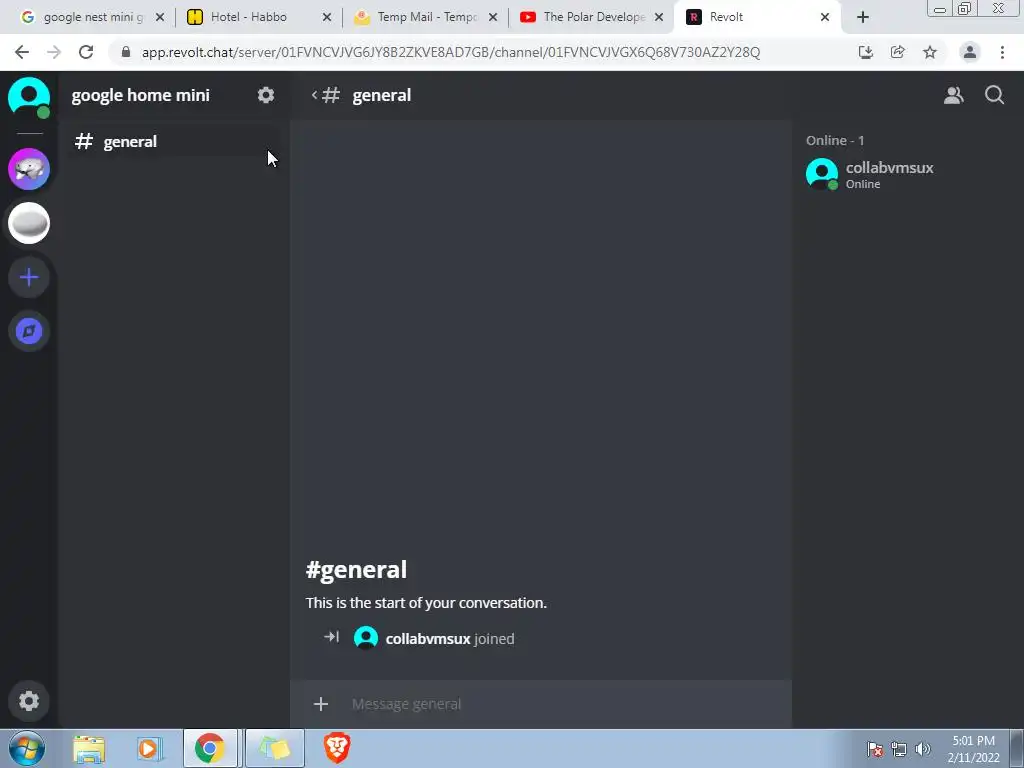Screen dimensions: 1024x768
Task: Click the google home mini server name header
Action: pos(140,95)
